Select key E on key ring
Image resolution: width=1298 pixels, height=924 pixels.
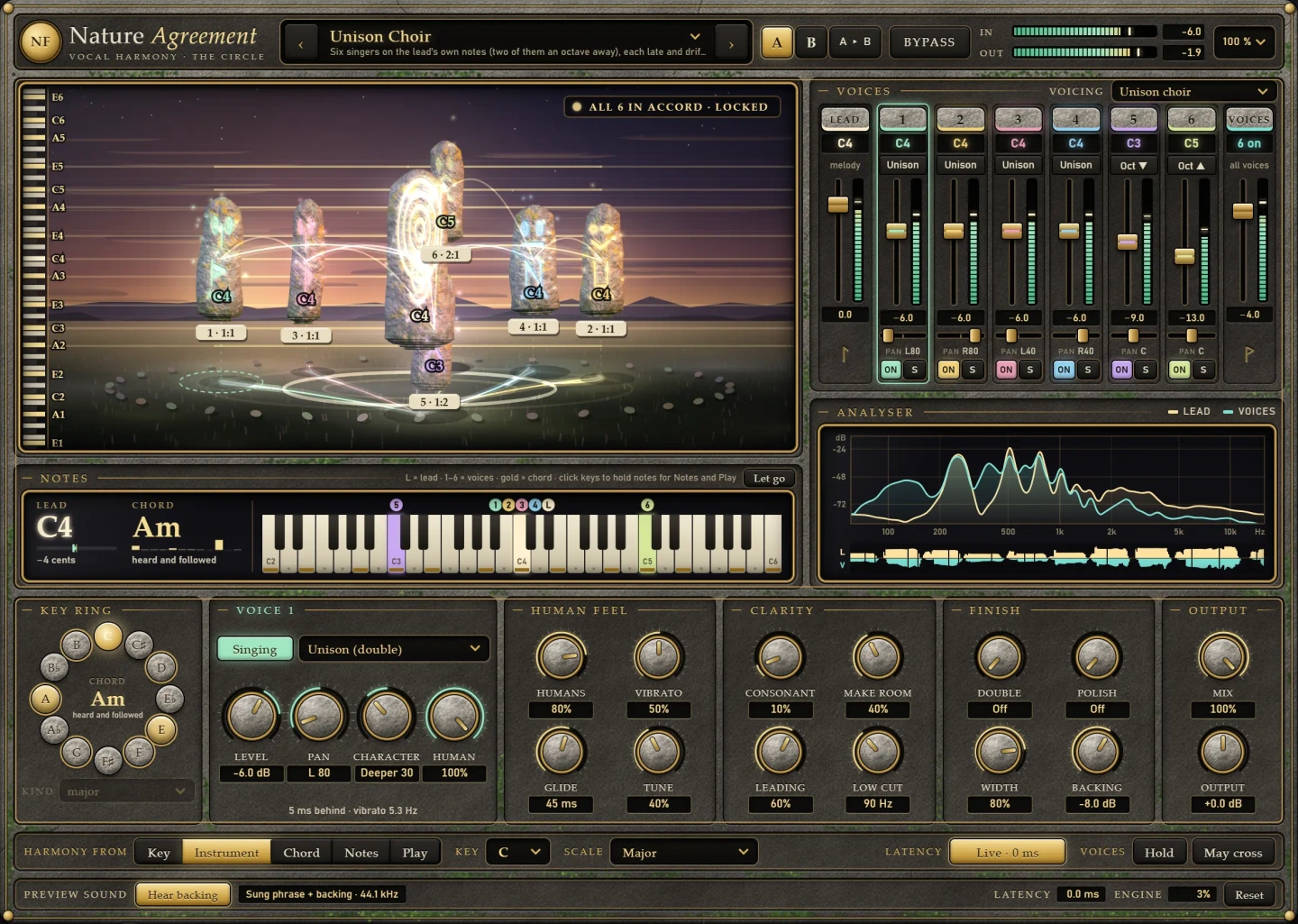(x=161, y=729)
